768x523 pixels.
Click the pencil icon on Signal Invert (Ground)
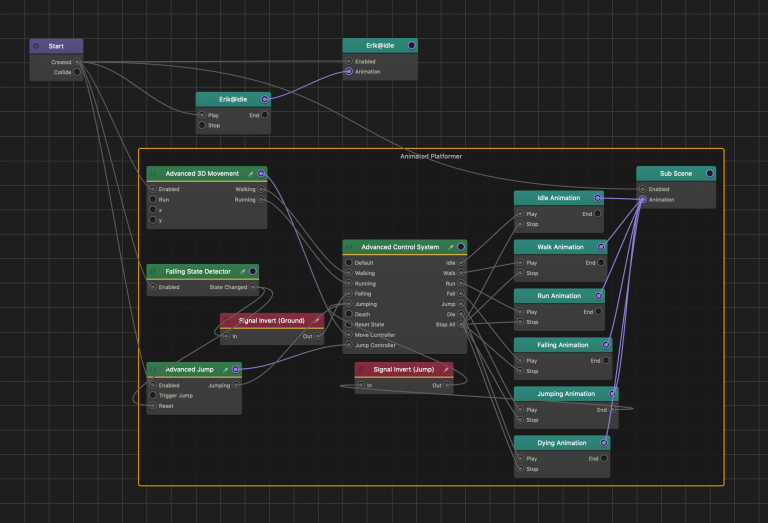point(315,321)
